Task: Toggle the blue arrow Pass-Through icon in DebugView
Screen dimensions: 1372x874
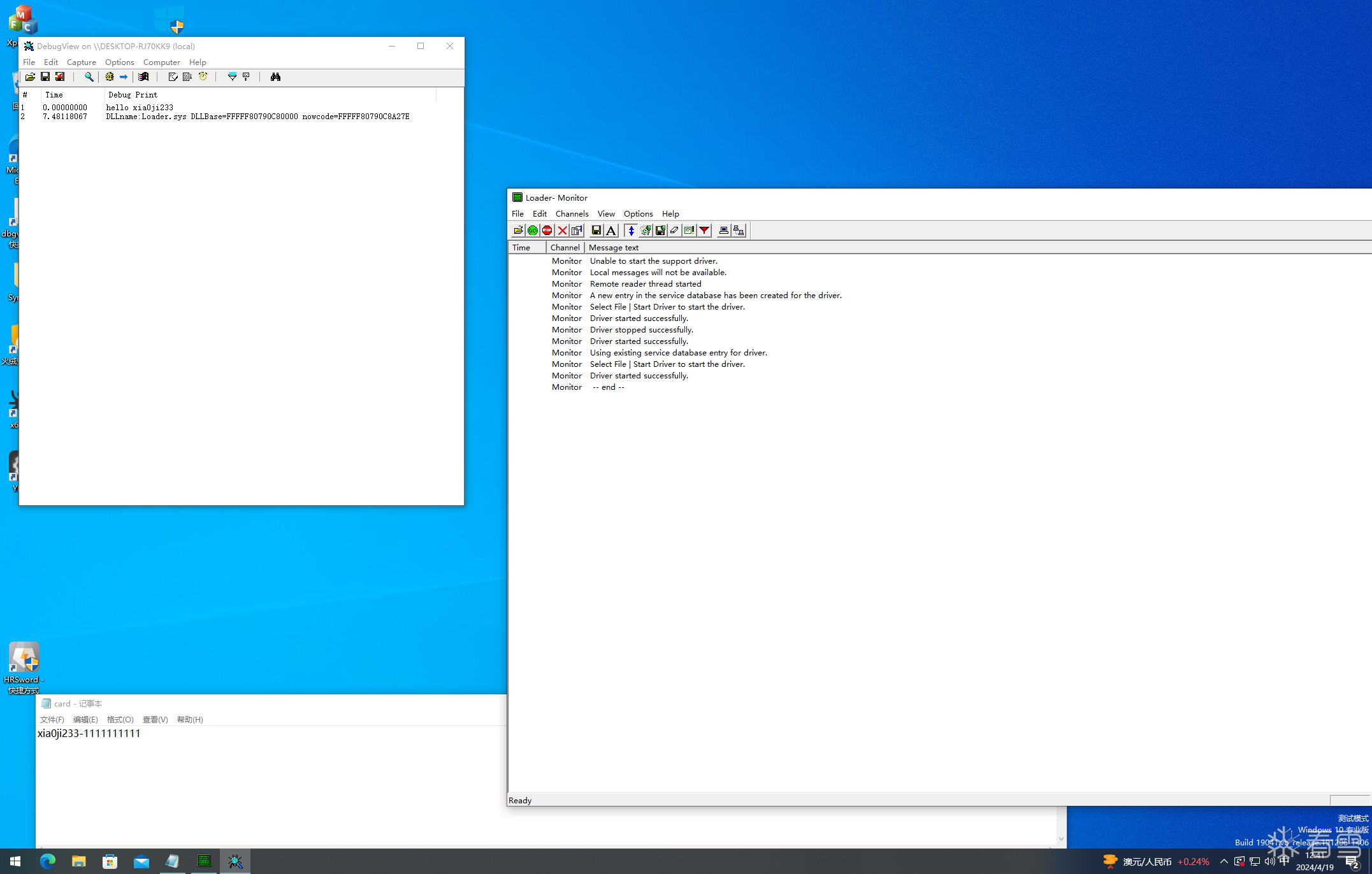Action: pos(124,77)
